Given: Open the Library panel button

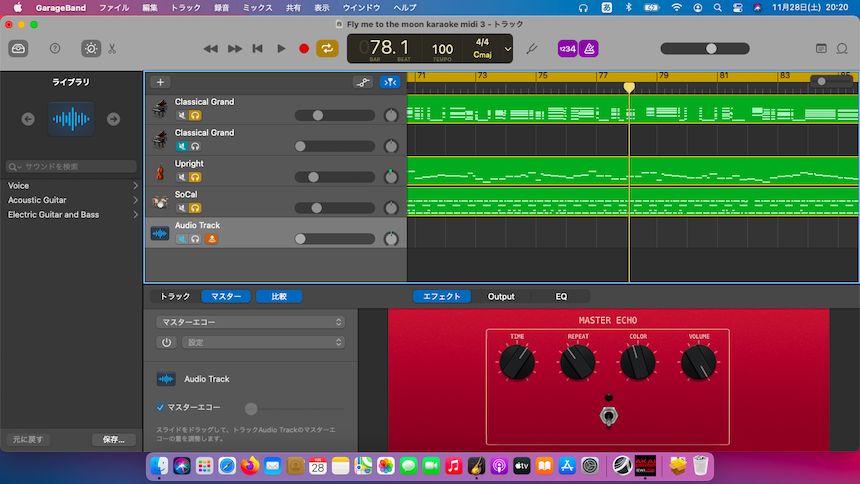Looking at the screenshot, I should coord(18,49).
